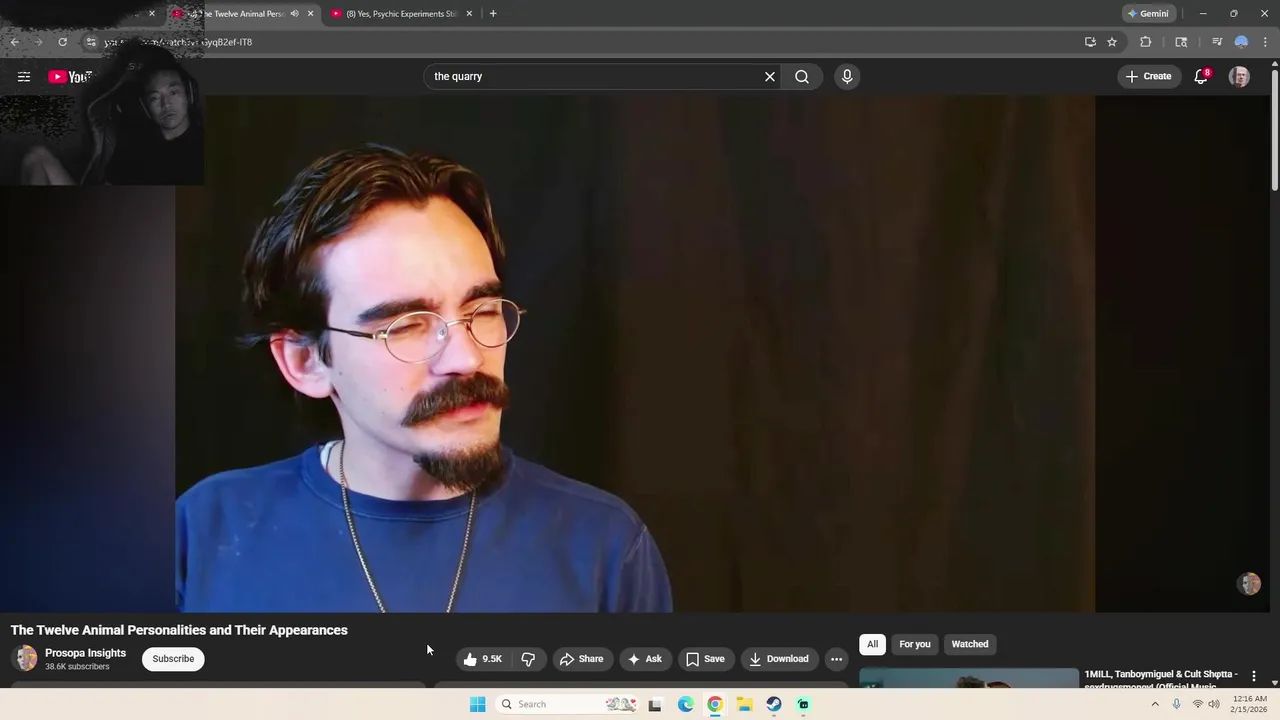Click the video player to pause
This screenshot has width=1280, height=720.
coord(636,353)
